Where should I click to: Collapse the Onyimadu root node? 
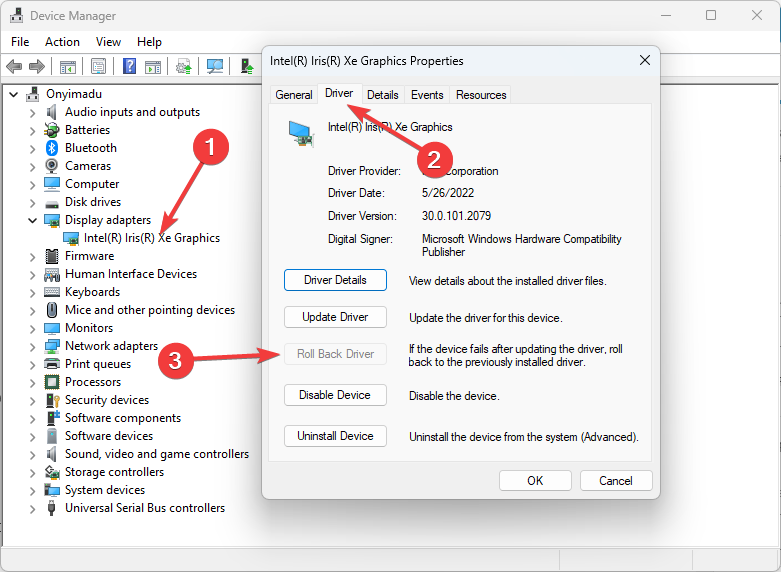[13, 94]
